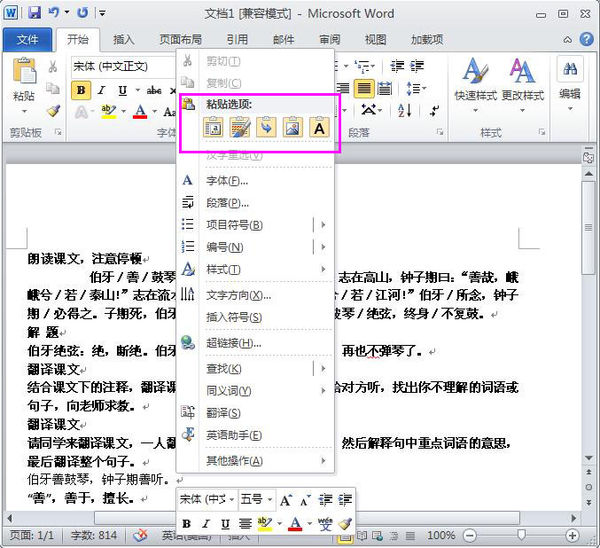Choose paste option Picture
600x548 pixels.
pos(293,127)
